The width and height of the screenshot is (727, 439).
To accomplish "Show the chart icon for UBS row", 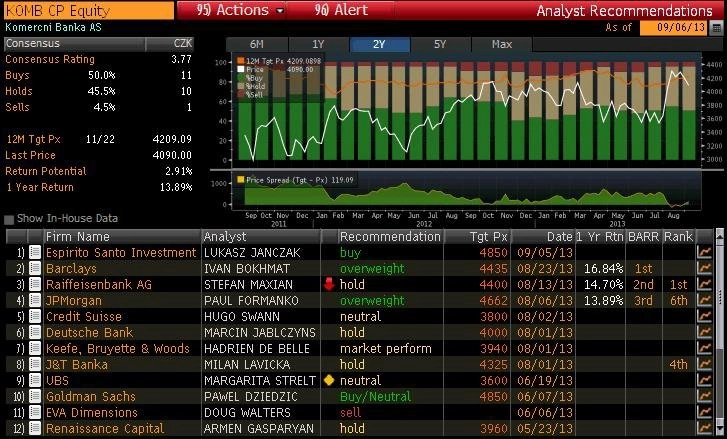I will [x=704, y=380].
